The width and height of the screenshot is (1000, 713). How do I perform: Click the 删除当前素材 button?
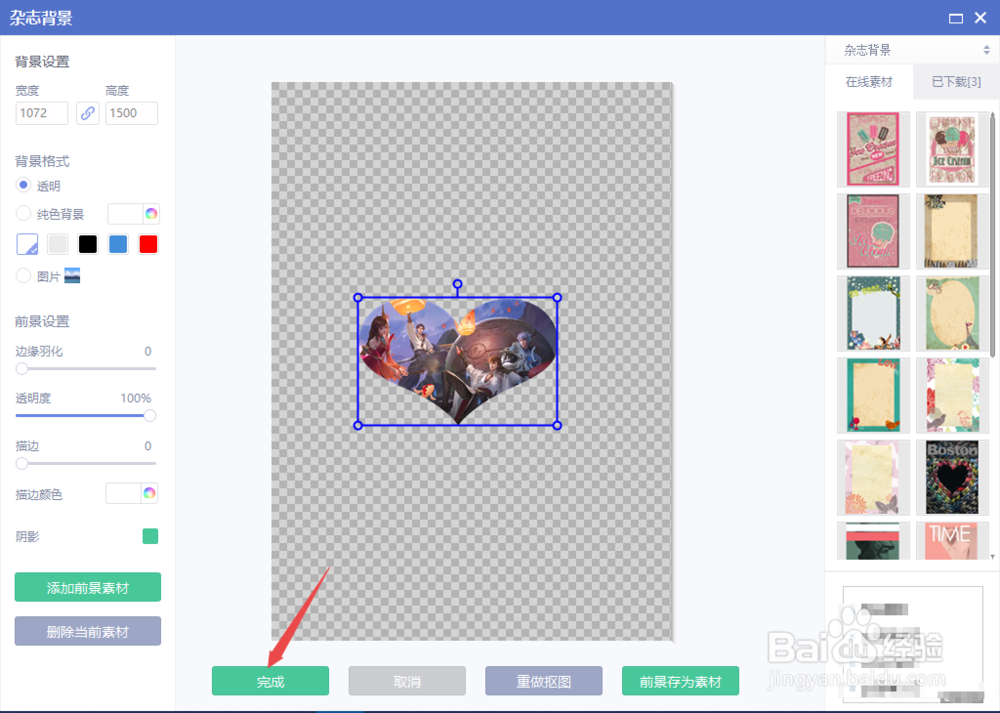pyautogui.click(x=88, y=631)
